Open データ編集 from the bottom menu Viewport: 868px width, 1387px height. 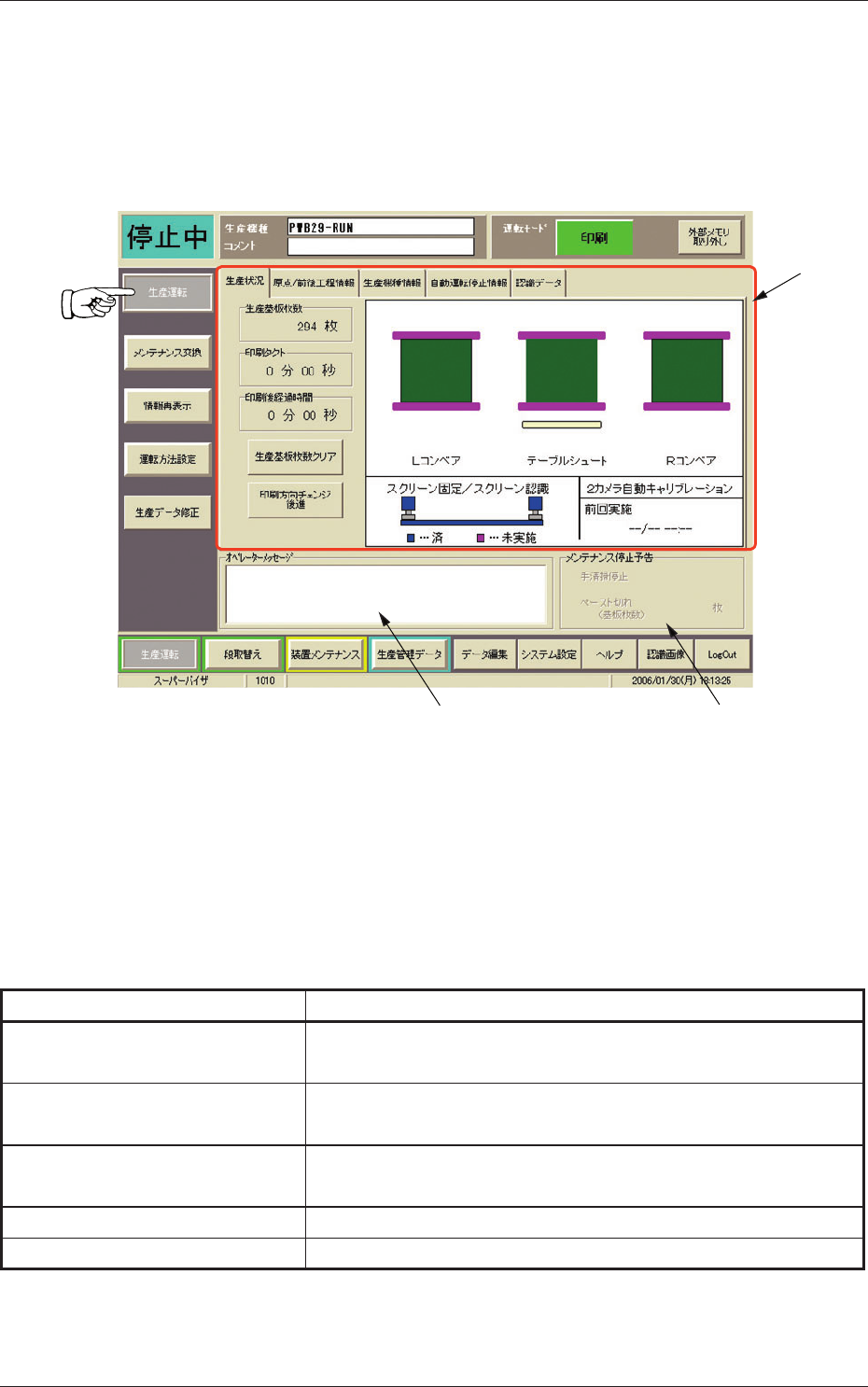pyautogui.click(x=484, y=654)
